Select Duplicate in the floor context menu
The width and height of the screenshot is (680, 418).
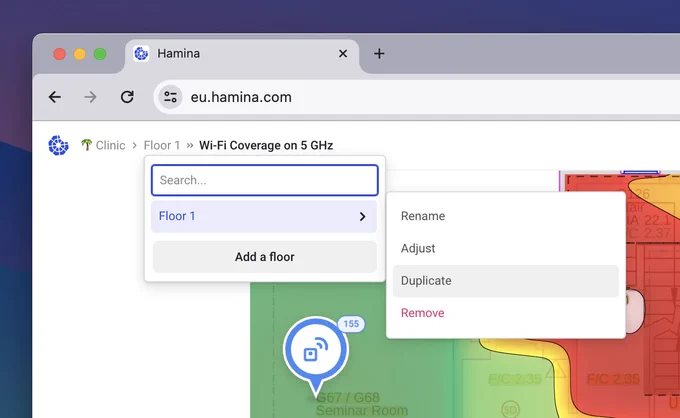click(506, 281)
